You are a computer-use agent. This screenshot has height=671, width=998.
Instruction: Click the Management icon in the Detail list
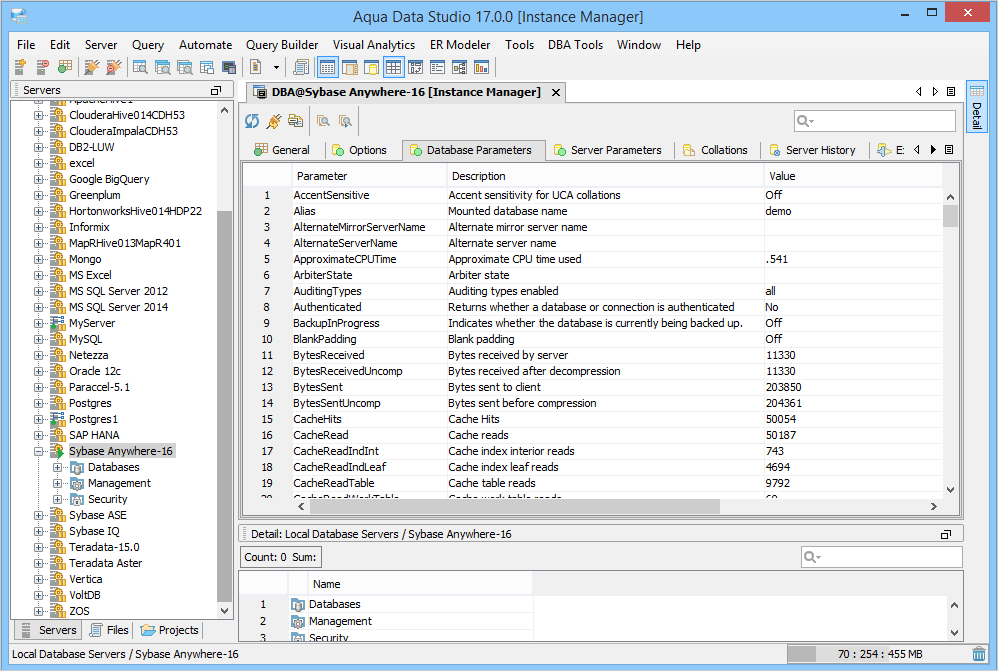297,621
